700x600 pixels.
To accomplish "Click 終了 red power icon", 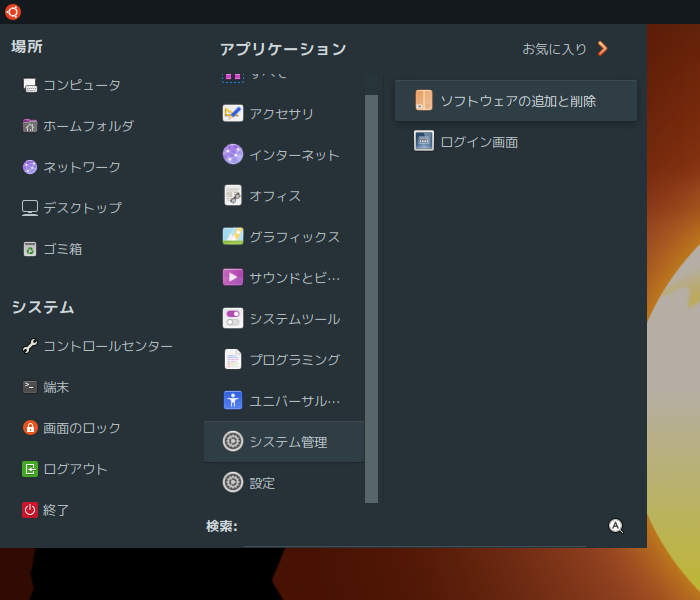I will click(x=30, y=510).
